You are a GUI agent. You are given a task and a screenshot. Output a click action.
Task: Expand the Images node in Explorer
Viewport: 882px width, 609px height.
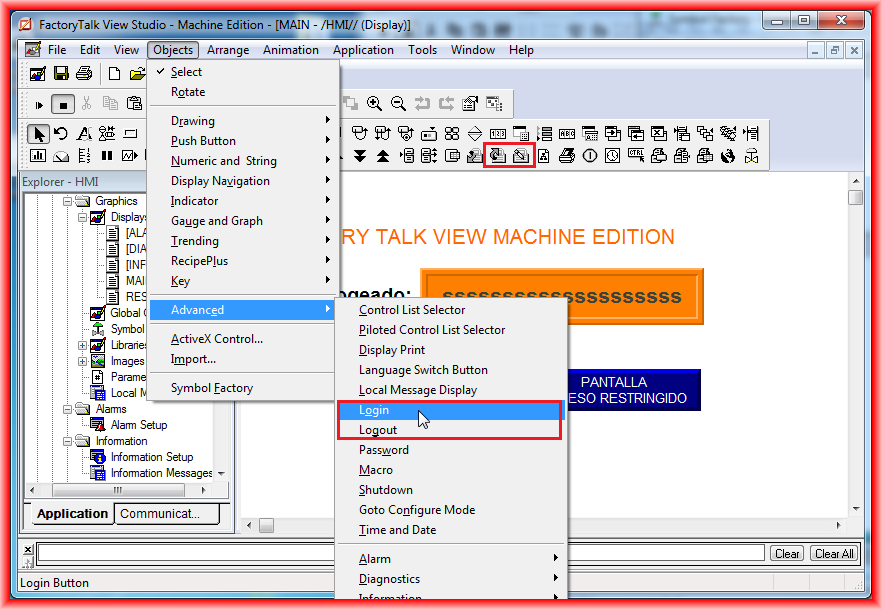83,361
